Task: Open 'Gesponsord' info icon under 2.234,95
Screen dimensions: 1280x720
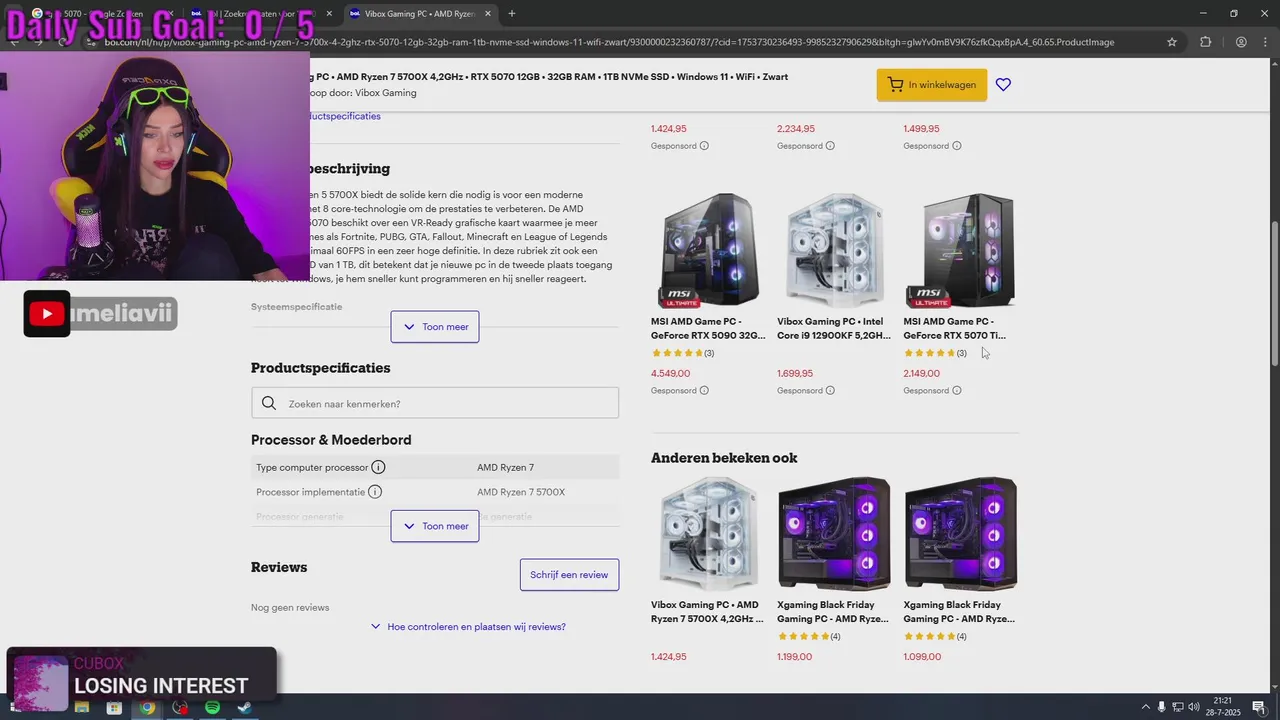Action: [x=830, y=146]
